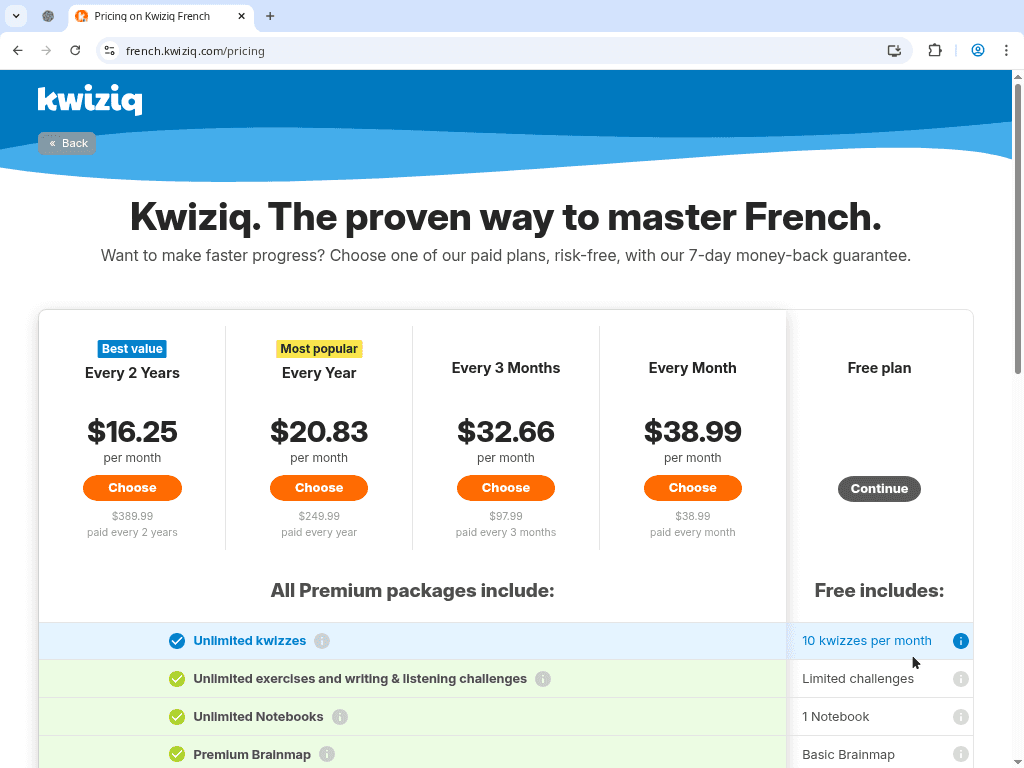
Task: Click the green checkmark beside Unlimited exercises
Action: [x=177, y=678]
